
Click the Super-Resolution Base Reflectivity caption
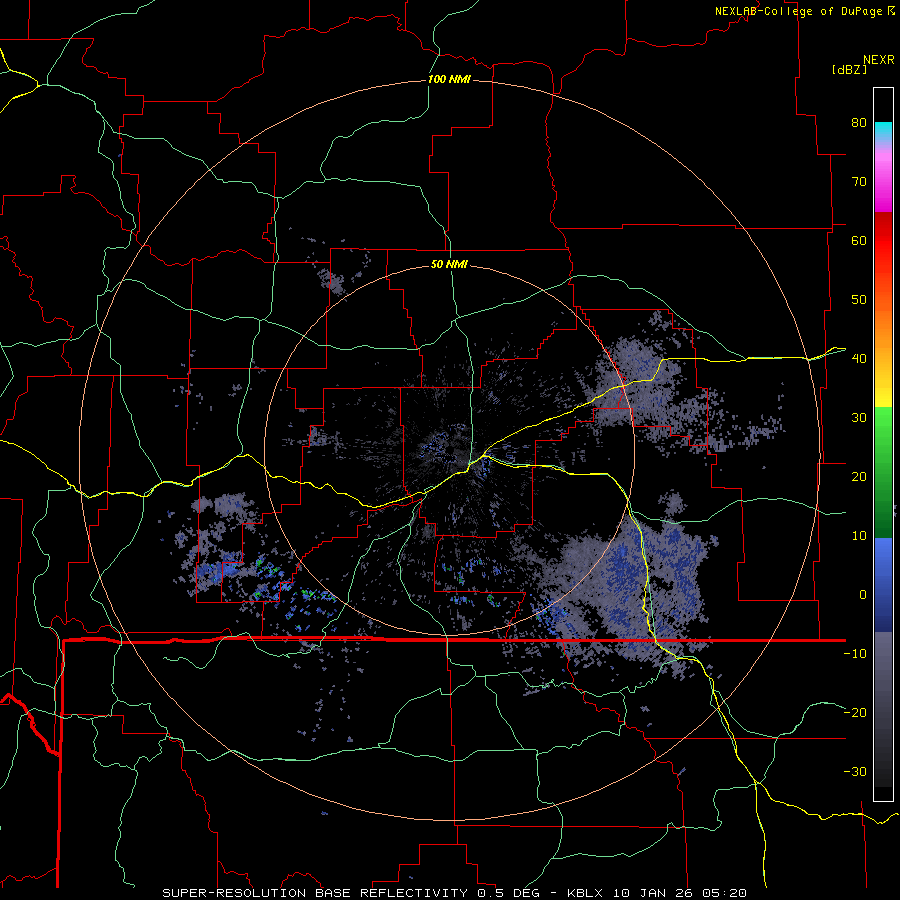pos(455,893)
